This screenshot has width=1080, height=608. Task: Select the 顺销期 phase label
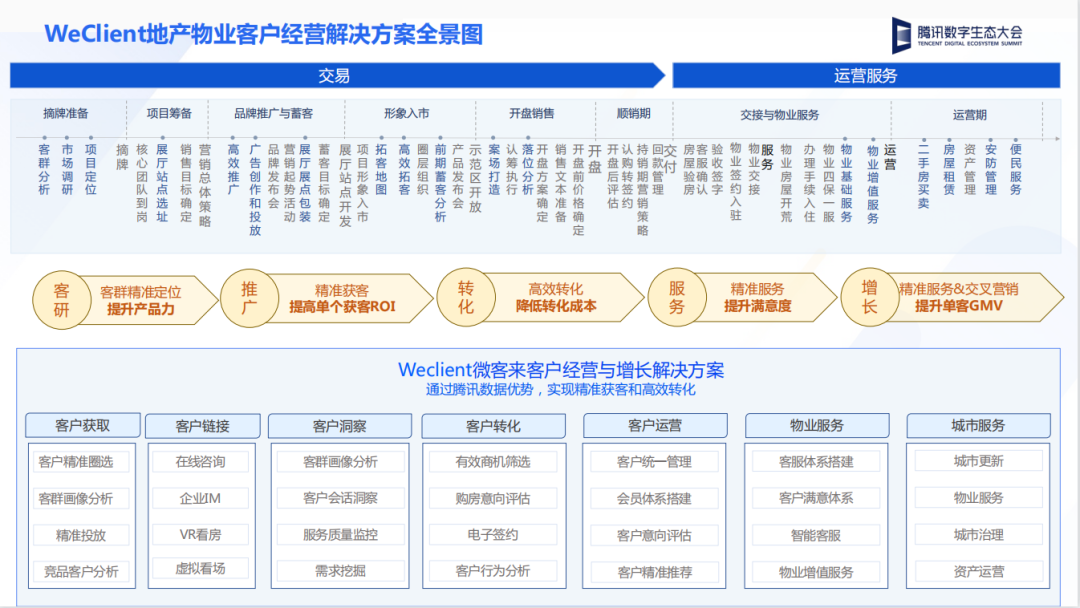pyautogui.click(x=634, y=114)
